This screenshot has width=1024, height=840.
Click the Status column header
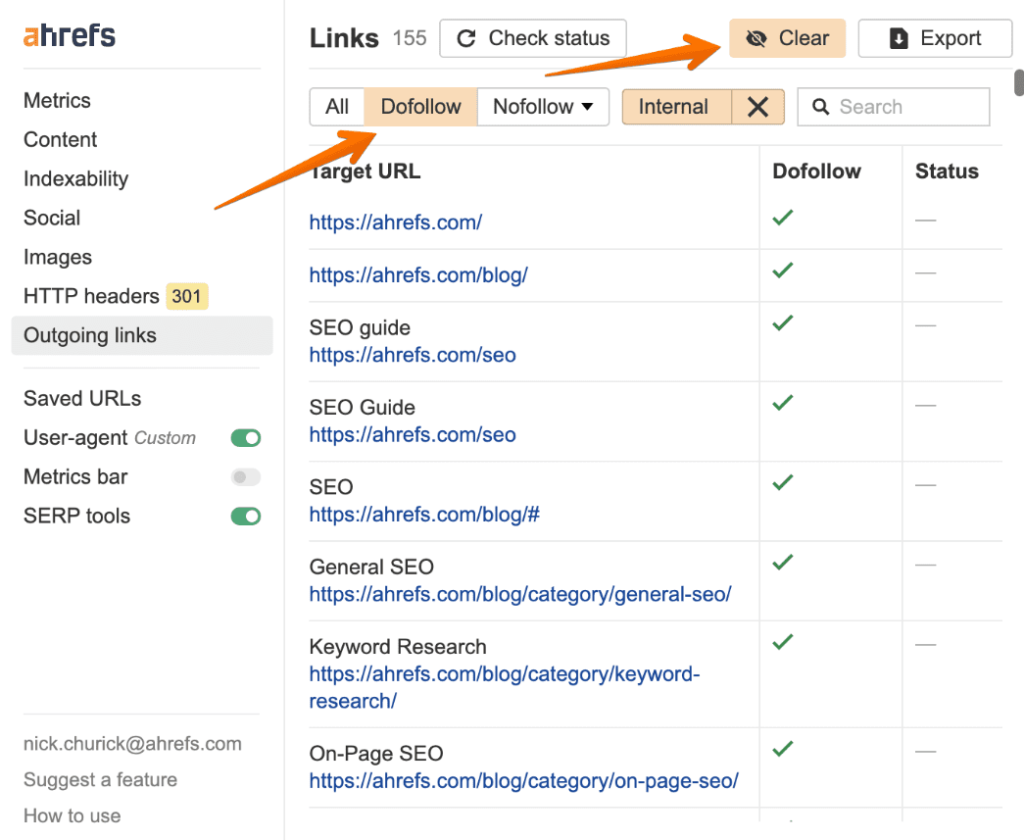pyautogui.click(x=947, y=171)
